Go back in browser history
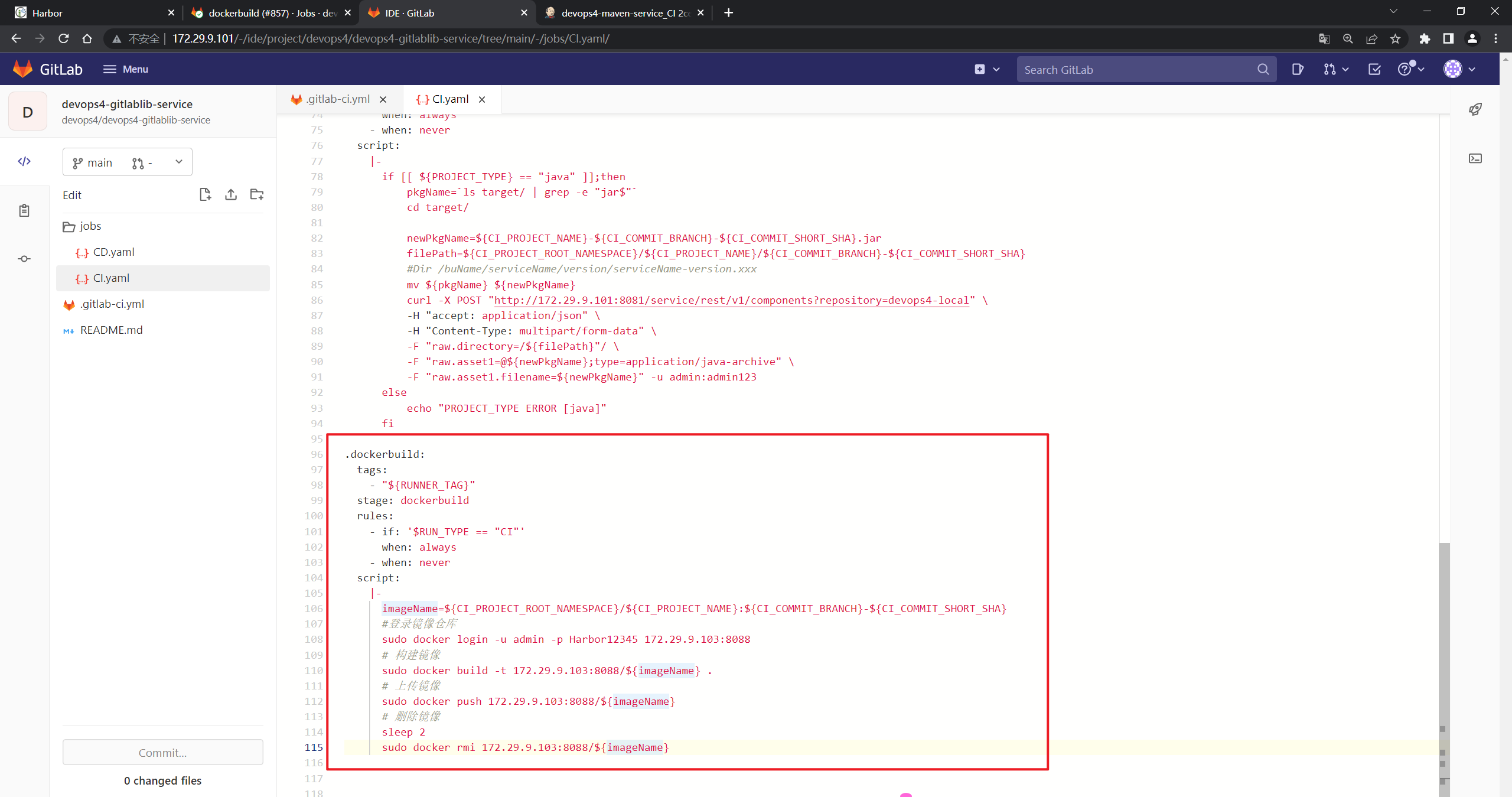Viewport: 1512px width, 797px height. click(17, 38)
